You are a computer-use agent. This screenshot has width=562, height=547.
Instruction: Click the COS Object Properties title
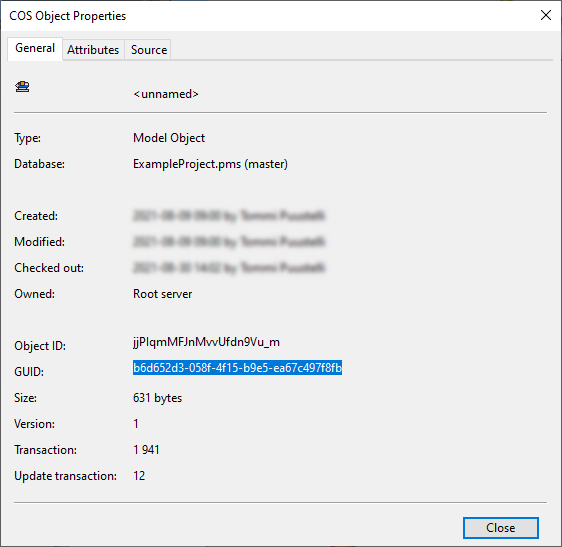(68, 16)
